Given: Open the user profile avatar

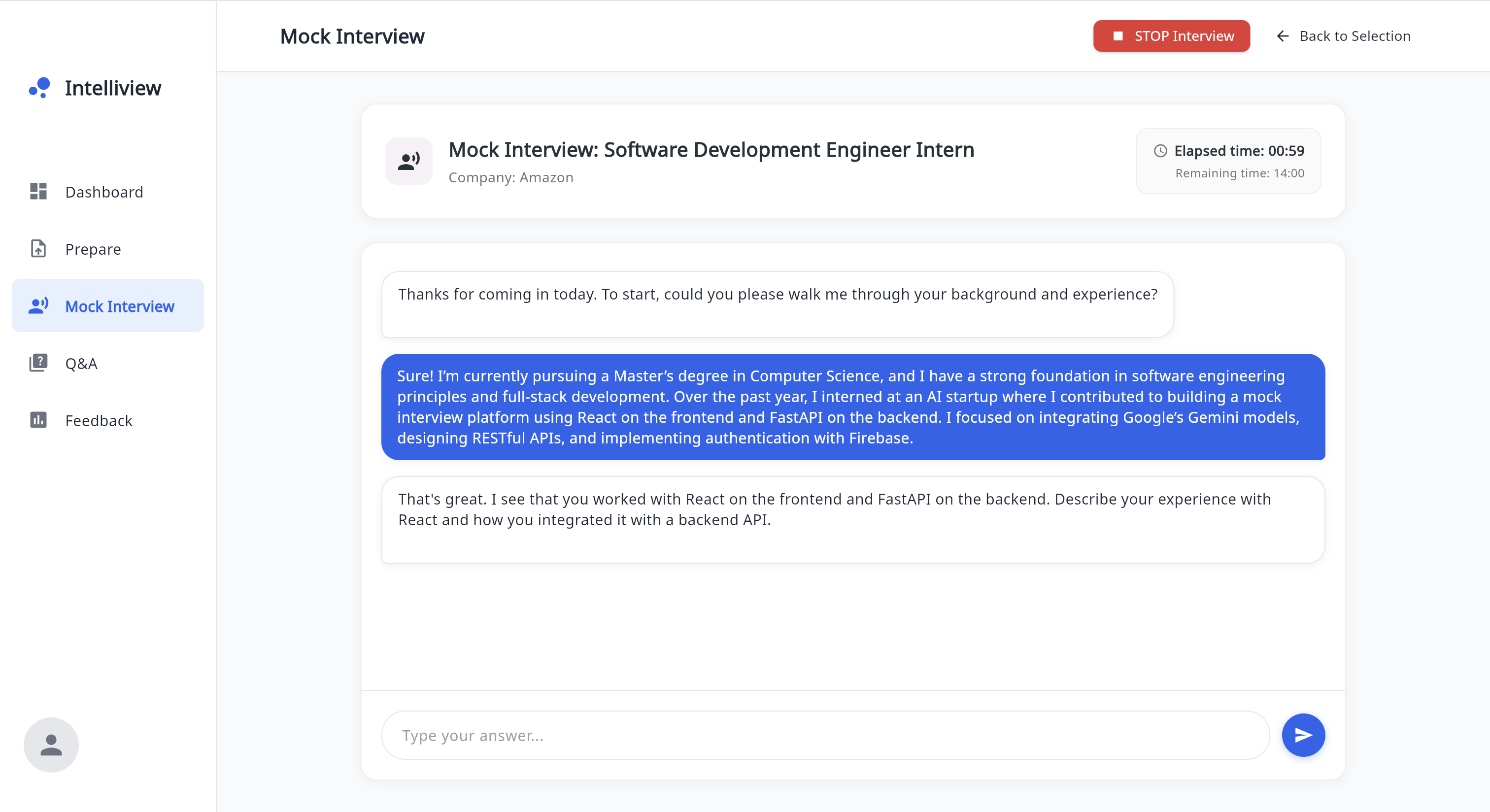Looking at the screenshot, I should pos(51,745).
